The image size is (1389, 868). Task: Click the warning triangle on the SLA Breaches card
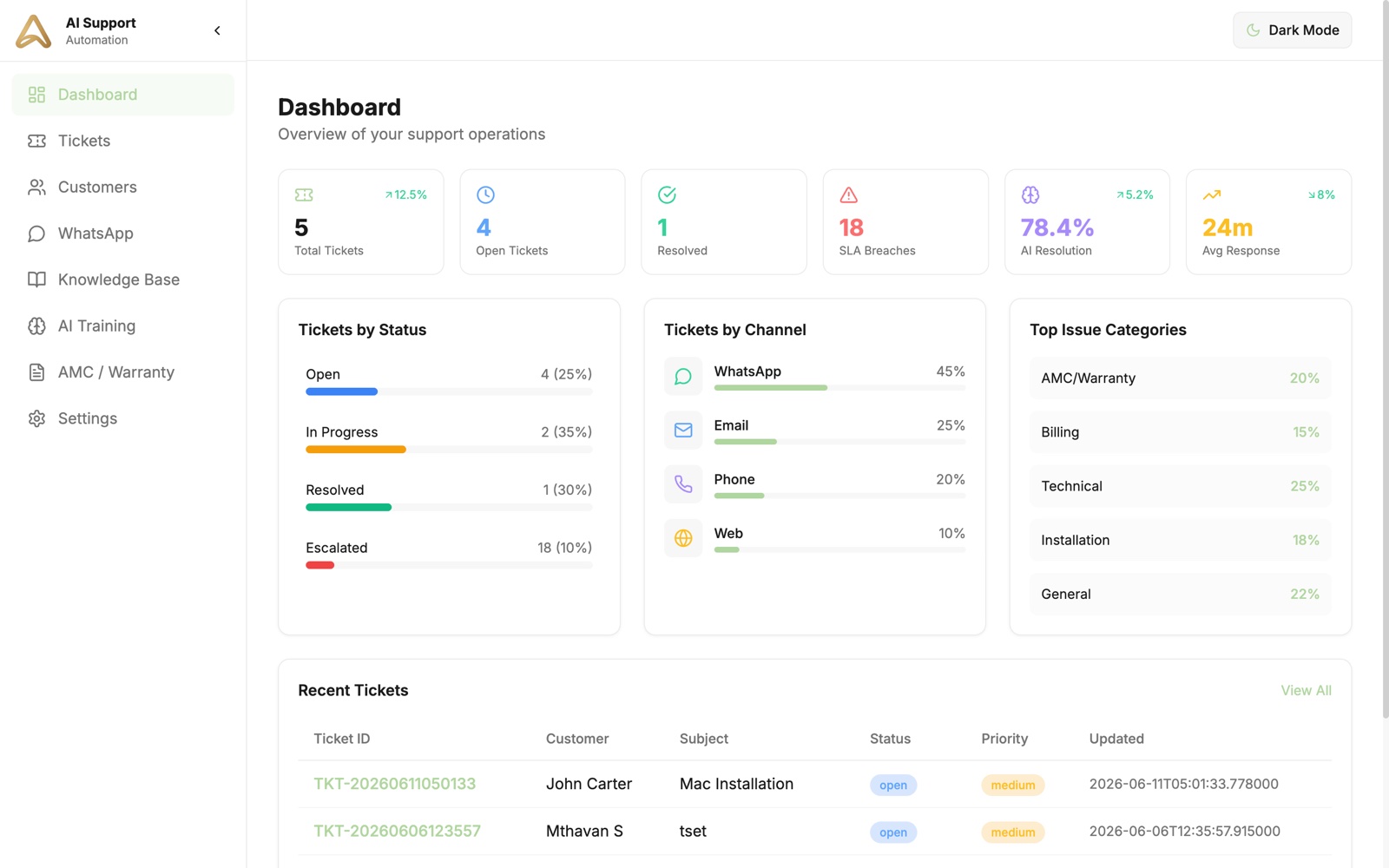point(849,194)
